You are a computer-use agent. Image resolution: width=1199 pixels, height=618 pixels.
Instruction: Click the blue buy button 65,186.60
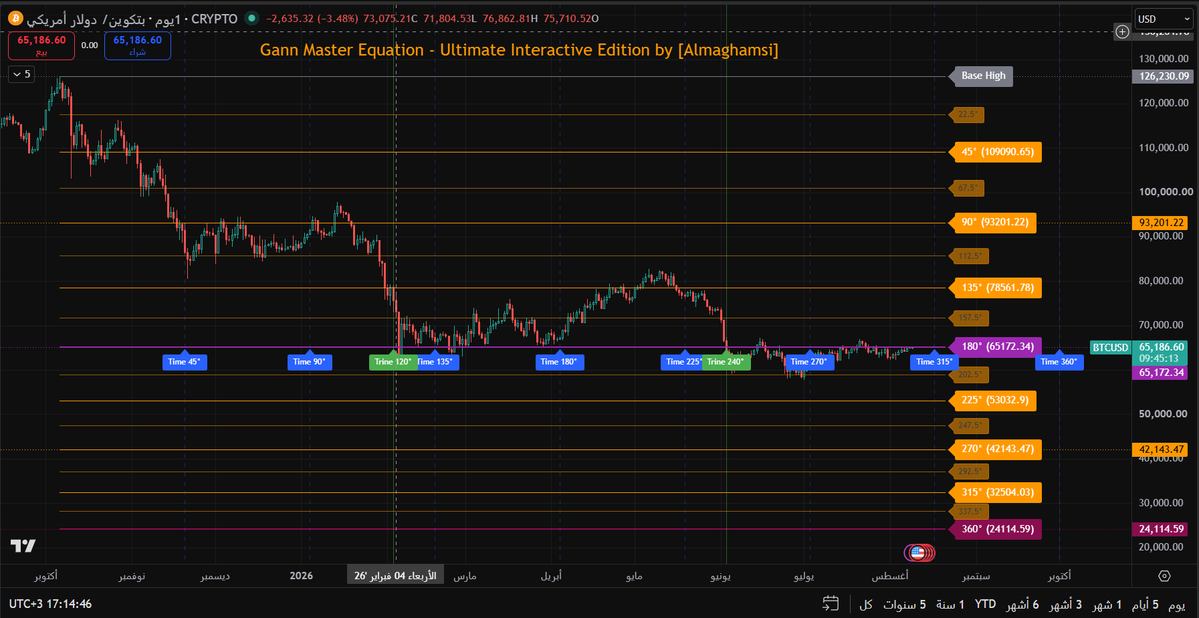coord(138,45)
